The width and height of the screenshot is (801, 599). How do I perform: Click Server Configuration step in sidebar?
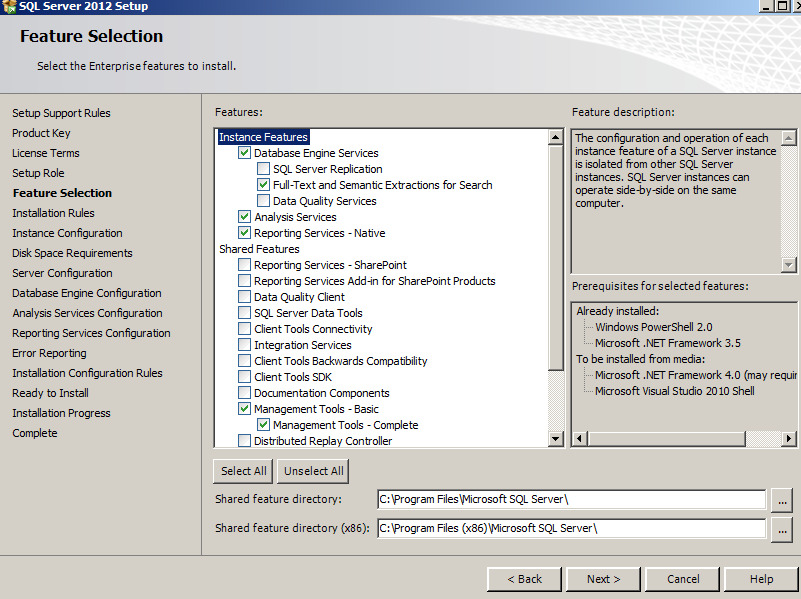coord(62,273)
